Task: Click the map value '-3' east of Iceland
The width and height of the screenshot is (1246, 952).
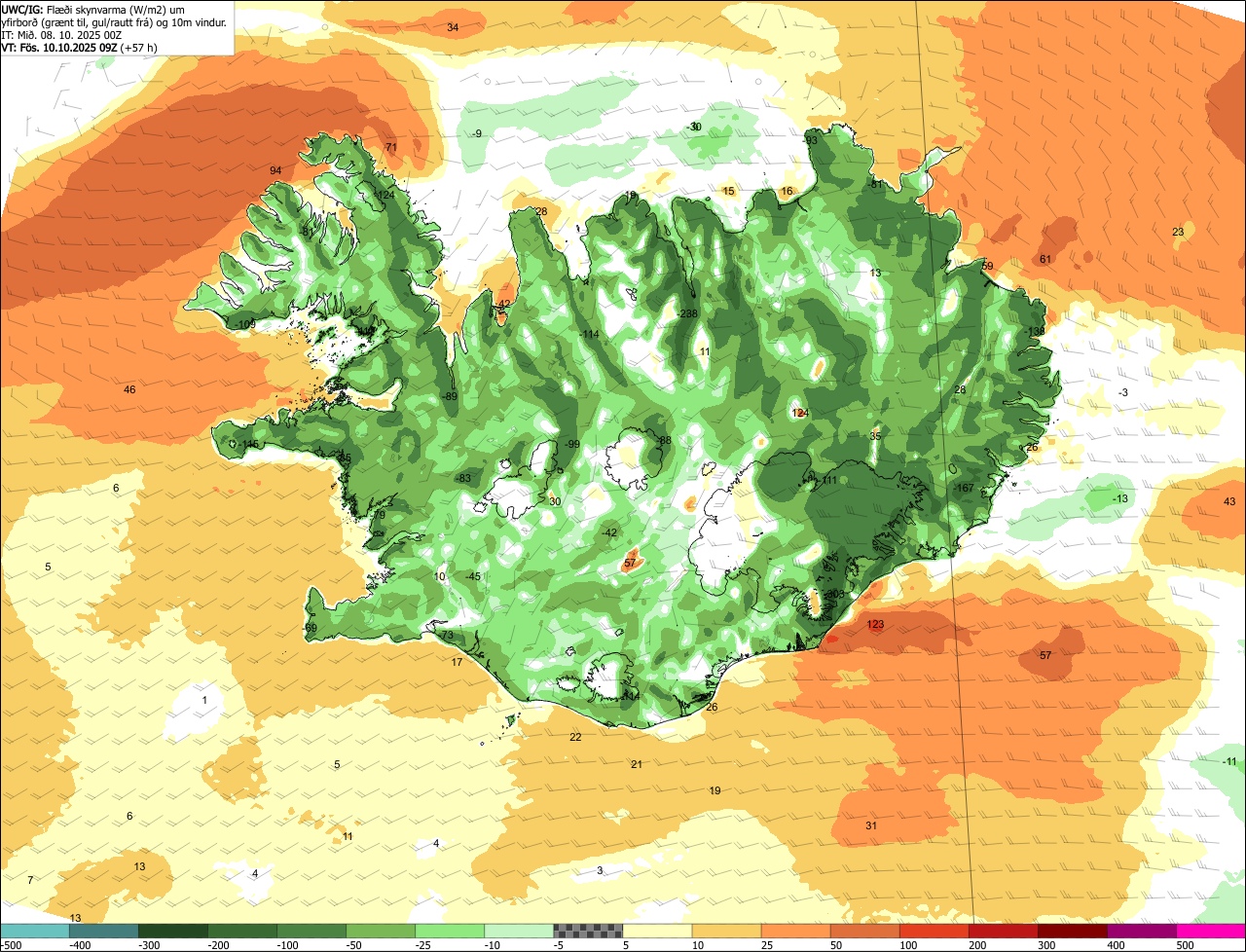Action: (1122, 393)
